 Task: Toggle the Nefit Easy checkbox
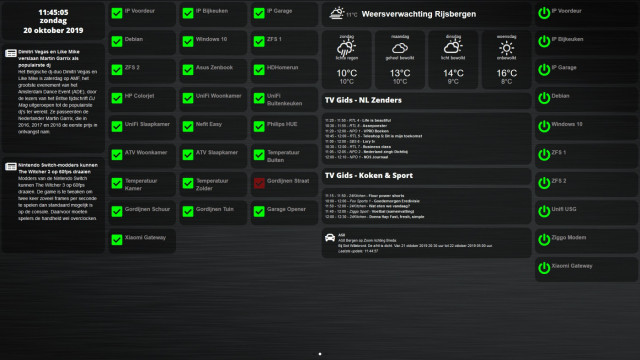pyautogui.click(x=188, y=127)
